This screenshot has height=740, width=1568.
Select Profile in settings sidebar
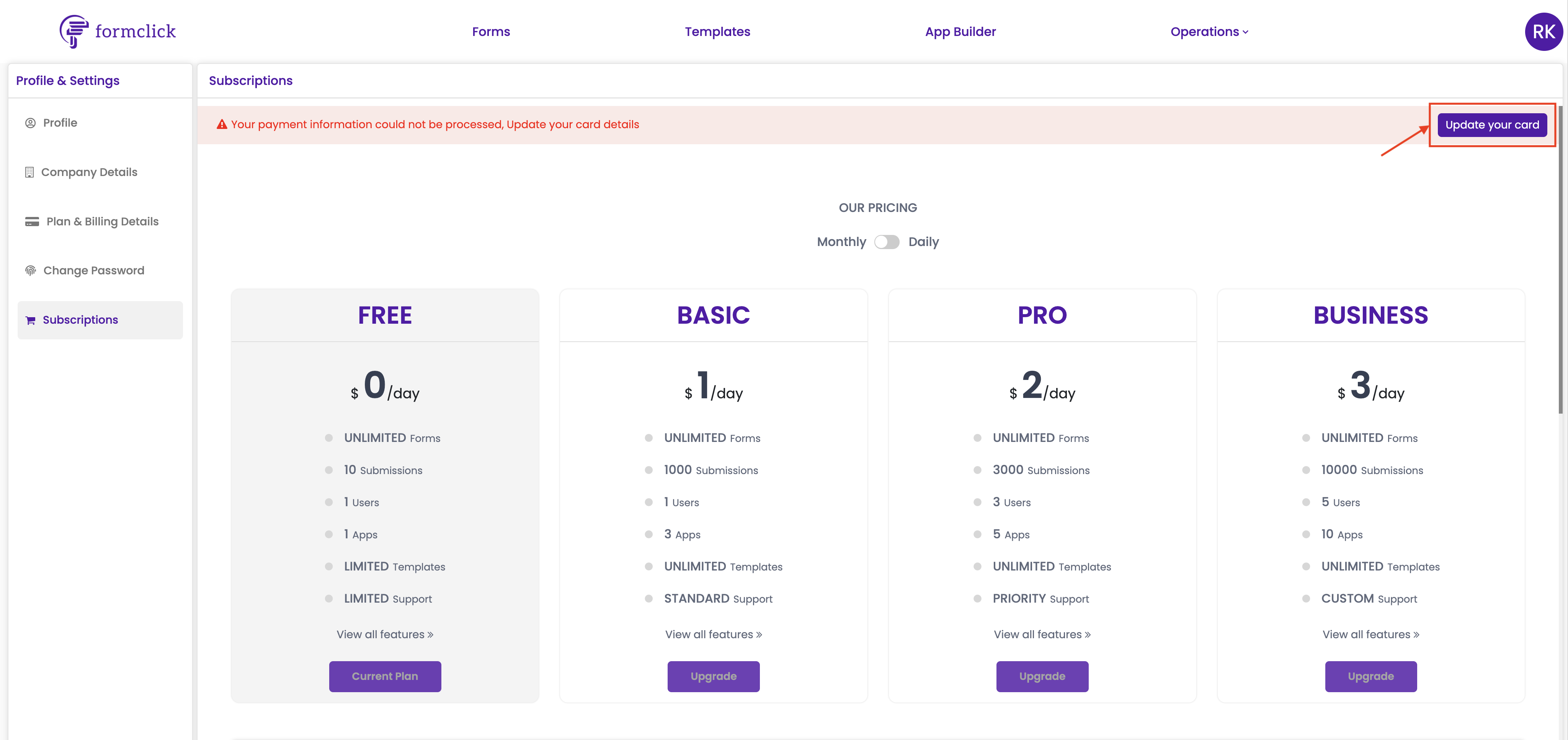pos(100,123)
